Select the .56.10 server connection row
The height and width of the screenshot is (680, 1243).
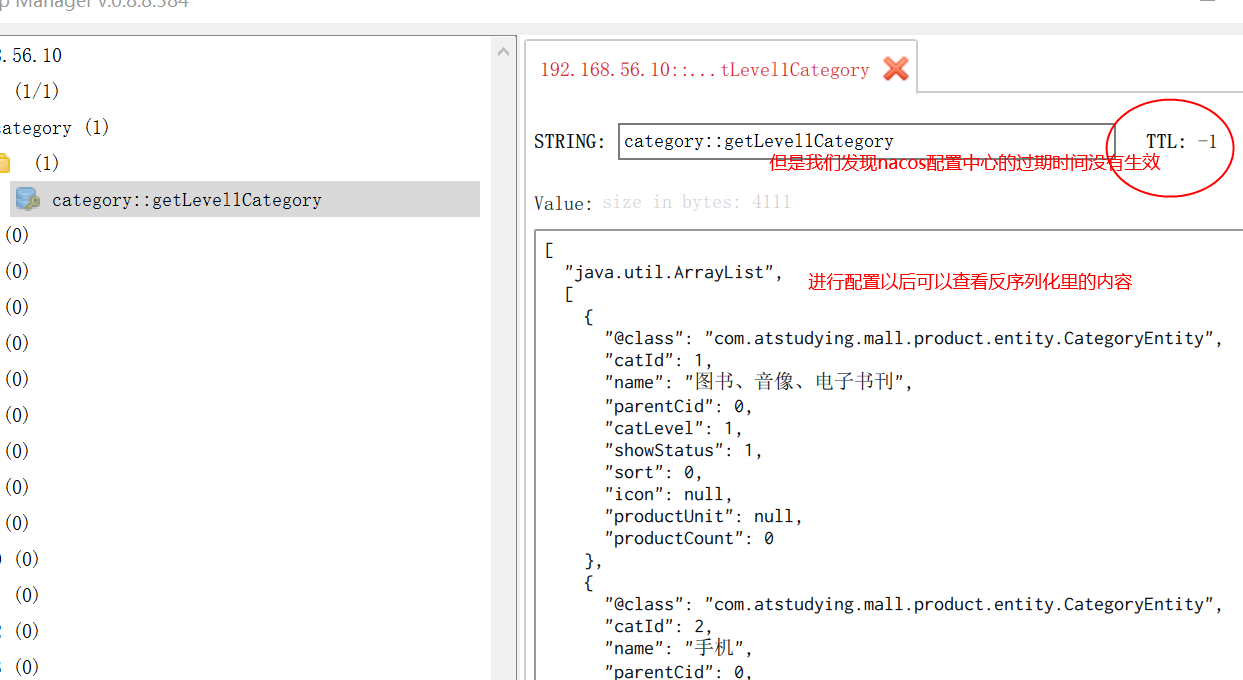click(x=31, y=55)
